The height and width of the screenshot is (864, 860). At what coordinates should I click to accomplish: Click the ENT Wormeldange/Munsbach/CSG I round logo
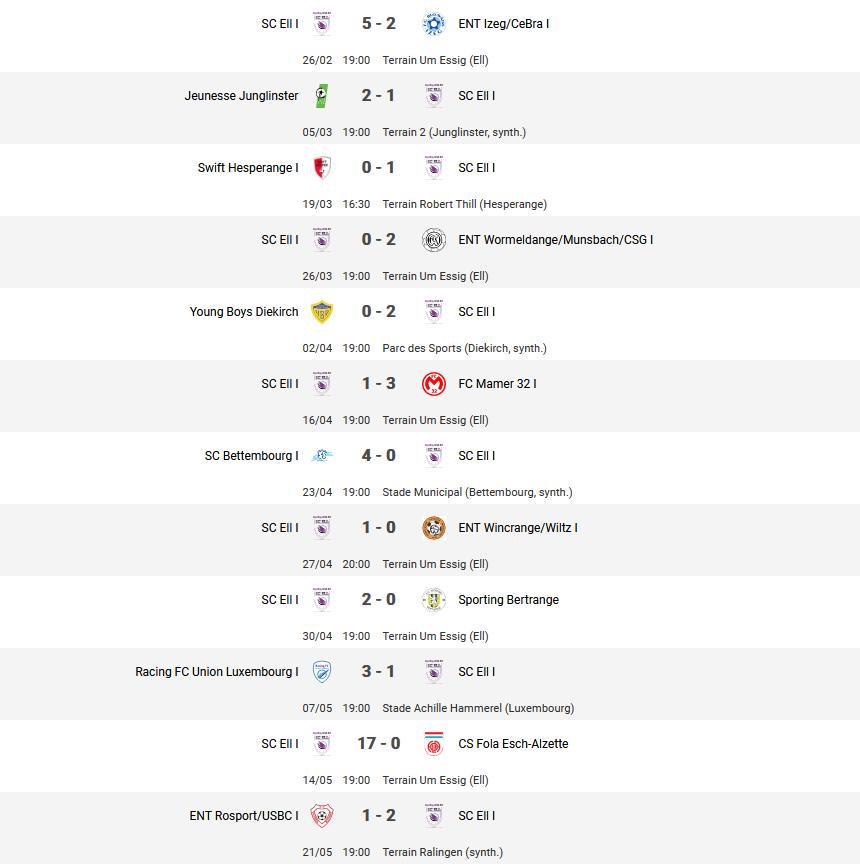(434, 240)
